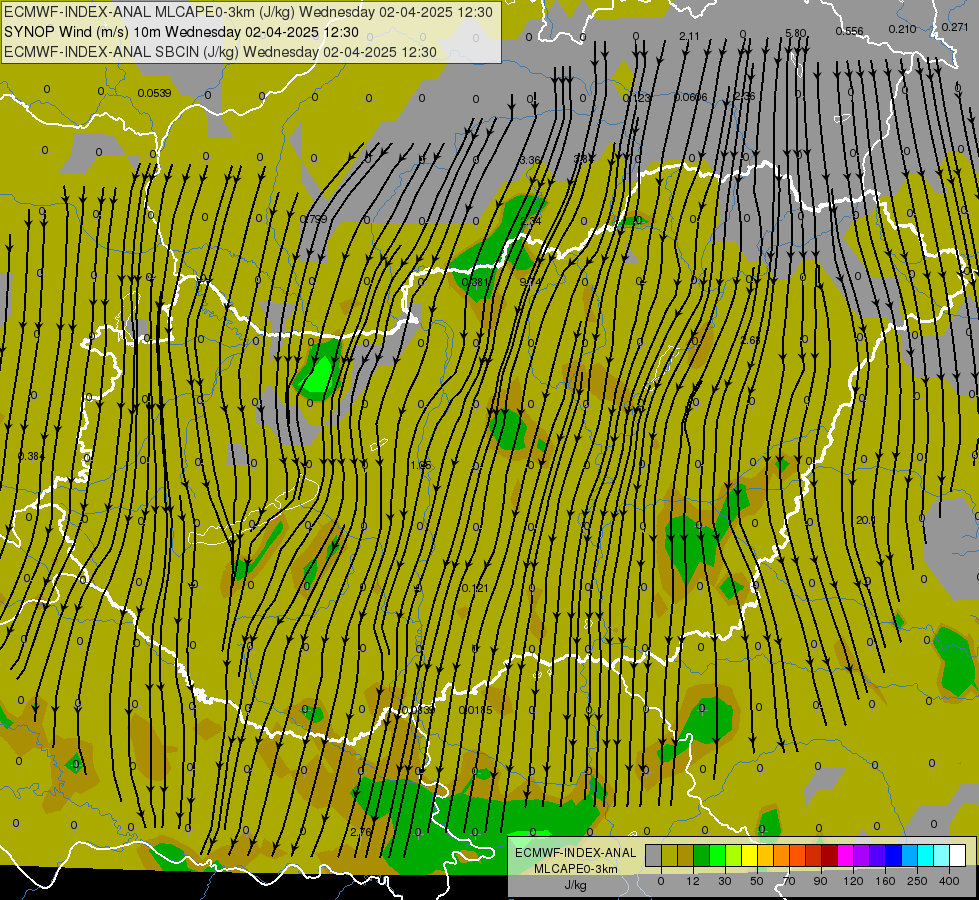
Task: Click the 400 tick label on color scale
Action: pyautogui.click(x=949, y=881)
